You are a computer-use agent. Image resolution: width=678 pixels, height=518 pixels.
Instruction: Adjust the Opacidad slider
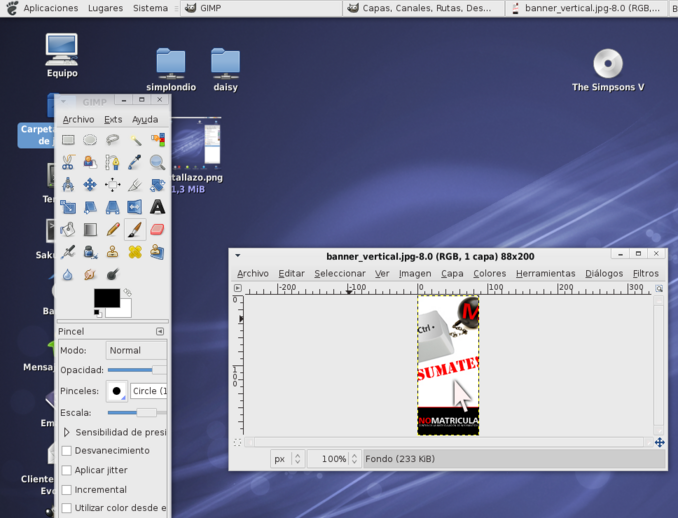pos(137,370)
